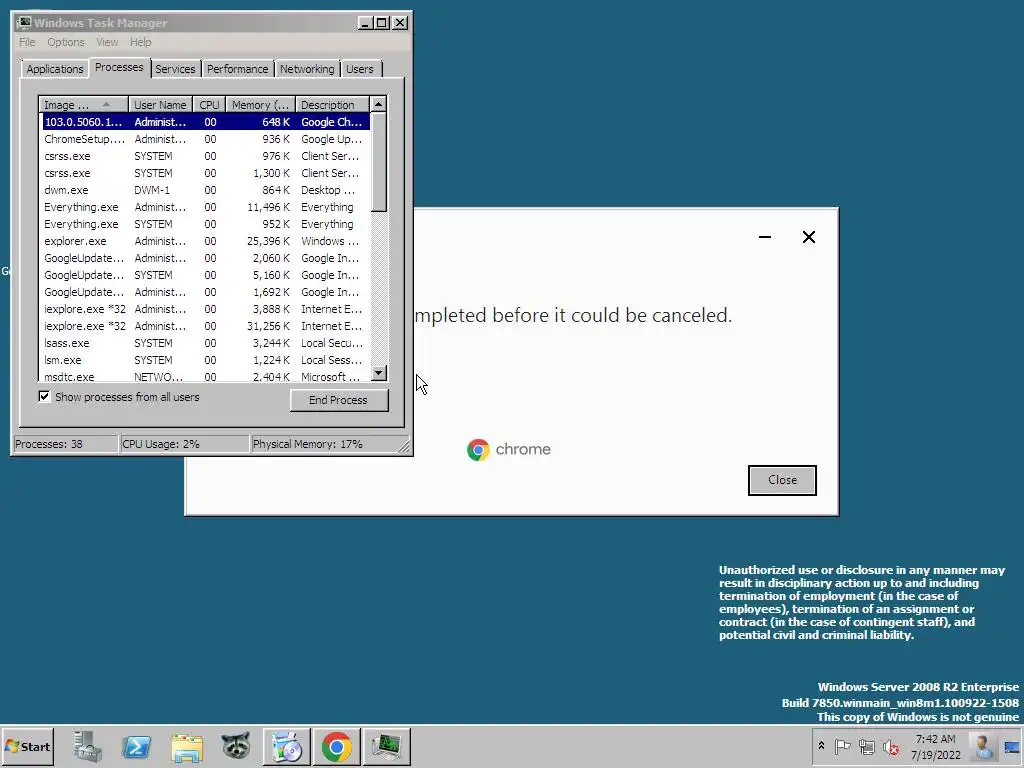Open the Options menu
Viewport: 1024px width, 768px height.
tap(66, 42)
